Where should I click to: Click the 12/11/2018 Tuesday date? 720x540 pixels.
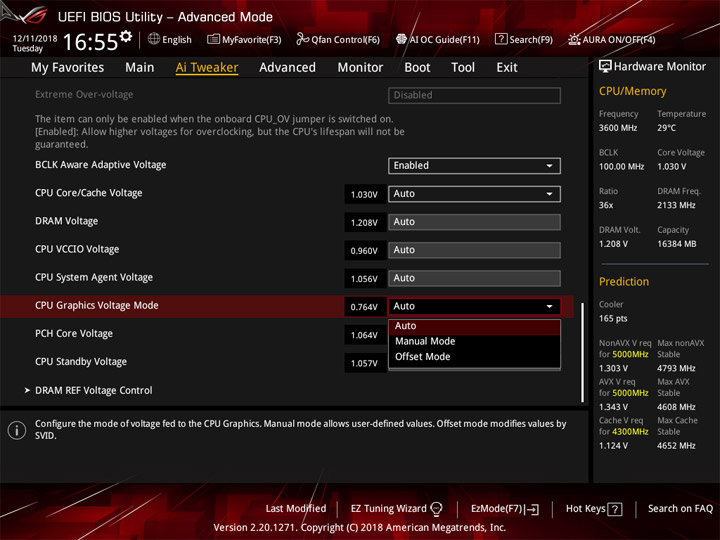(35, 44)
